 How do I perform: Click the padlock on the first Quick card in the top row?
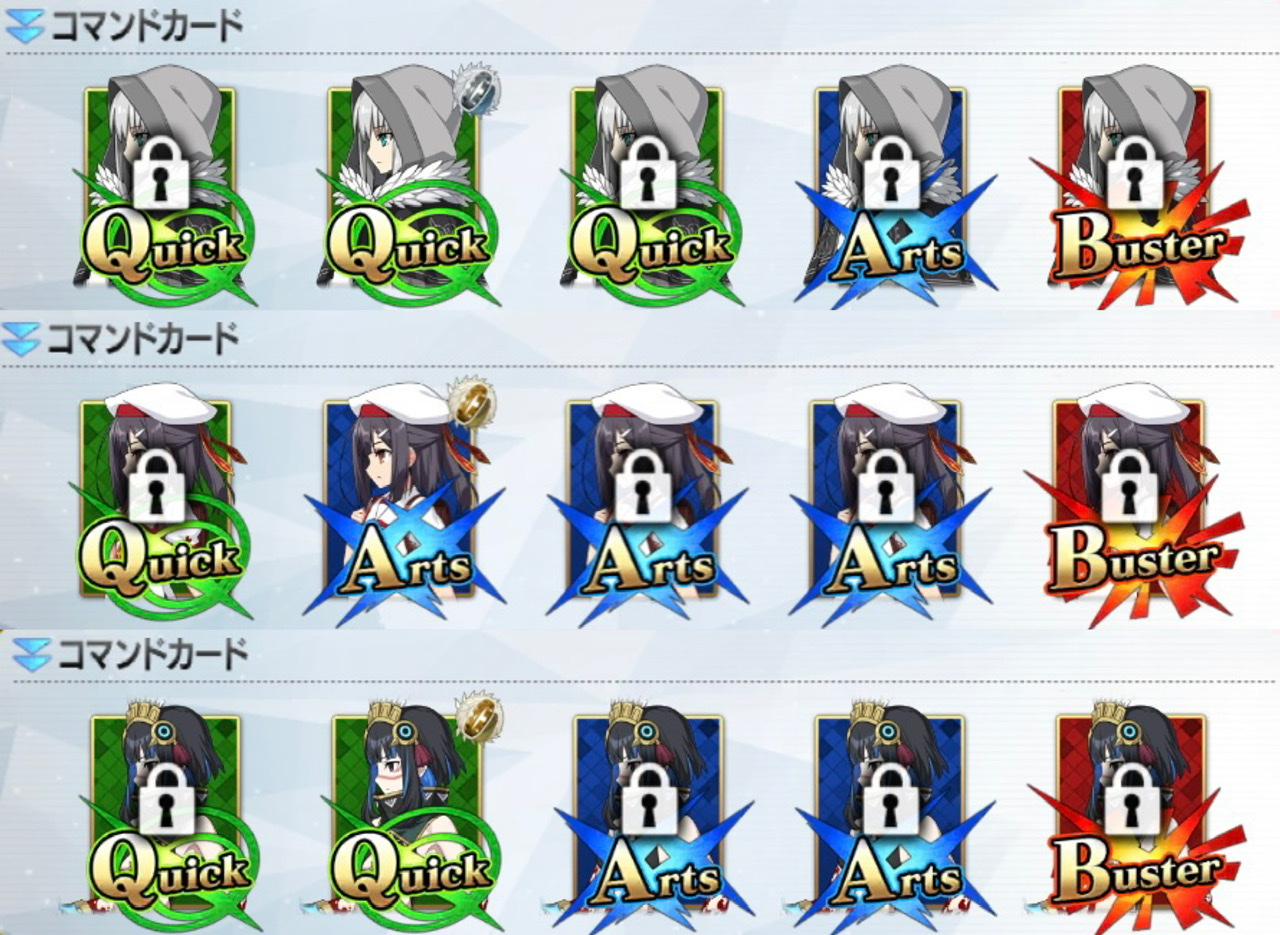pyautogui.click(x=161, y=170)
